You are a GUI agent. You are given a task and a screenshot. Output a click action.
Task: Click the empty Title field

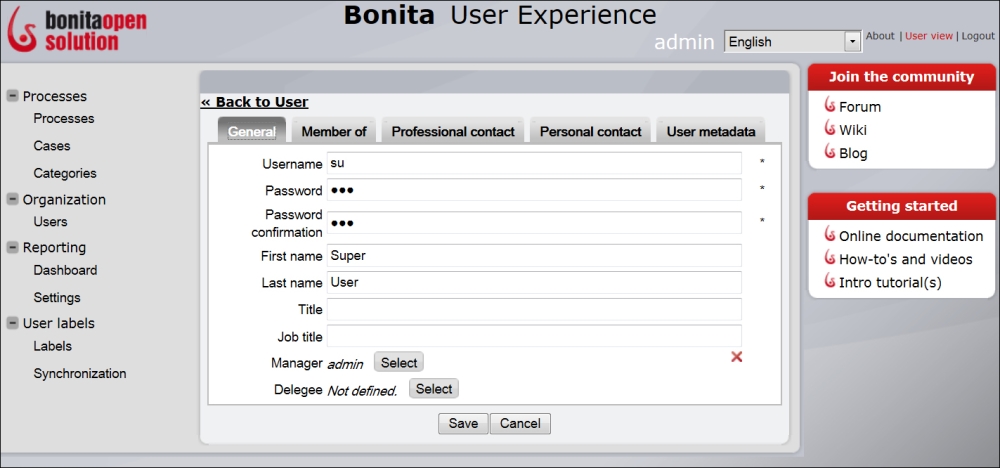(534, 309)
